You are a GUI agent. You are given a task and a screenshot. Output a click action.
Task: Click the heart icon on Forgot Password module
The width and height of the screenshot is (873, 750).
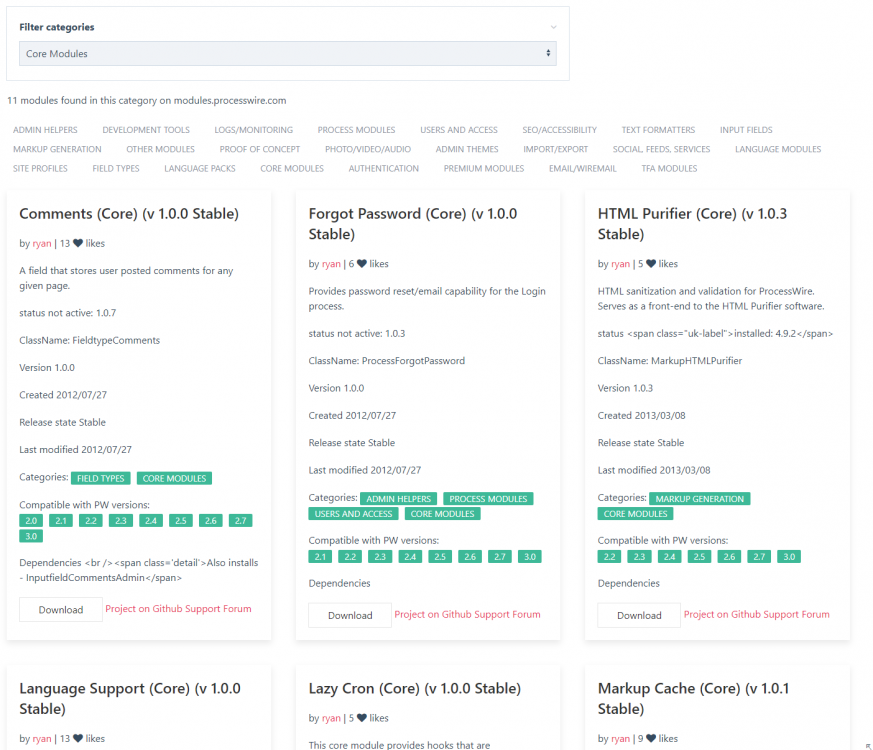(362, 264)
